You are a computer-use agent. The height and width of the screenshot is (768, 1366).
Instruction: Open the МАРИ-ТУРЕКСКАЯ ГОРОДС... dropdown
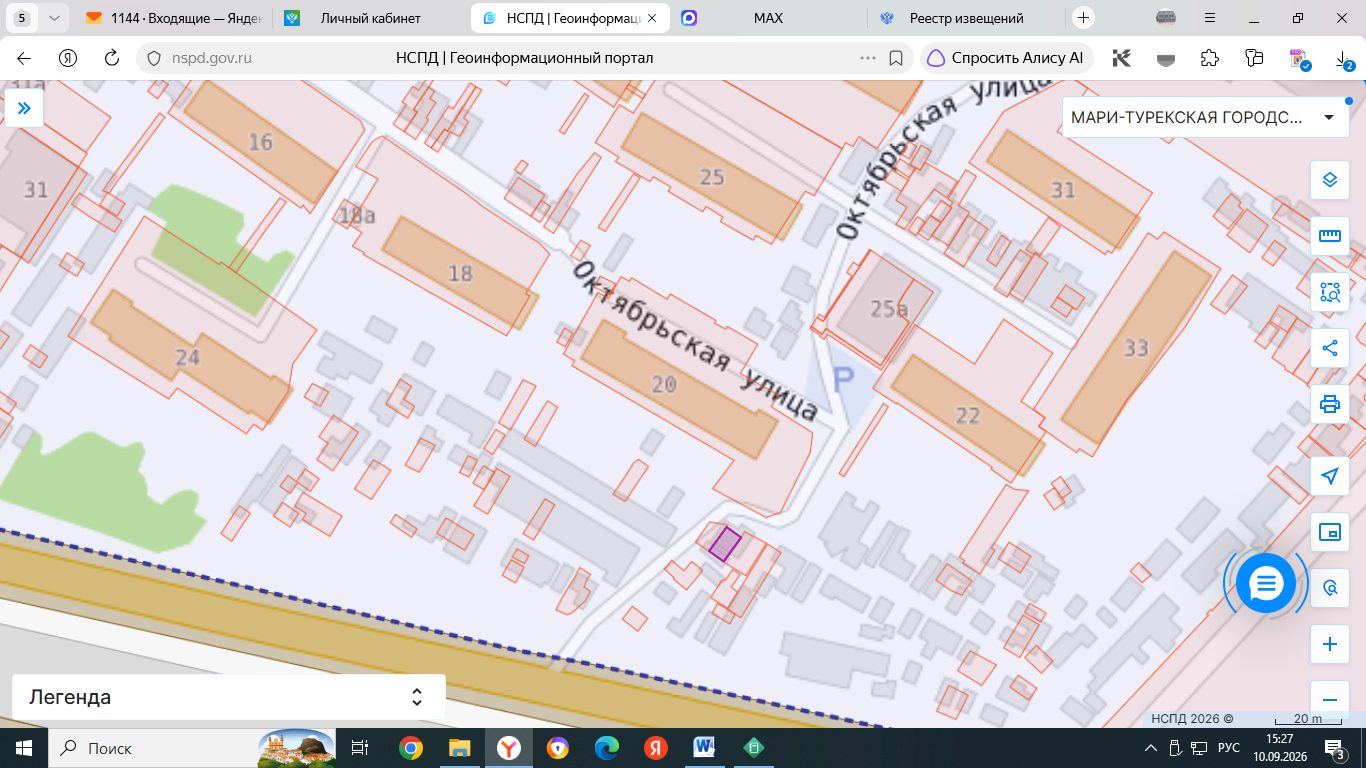[1203, 117]
